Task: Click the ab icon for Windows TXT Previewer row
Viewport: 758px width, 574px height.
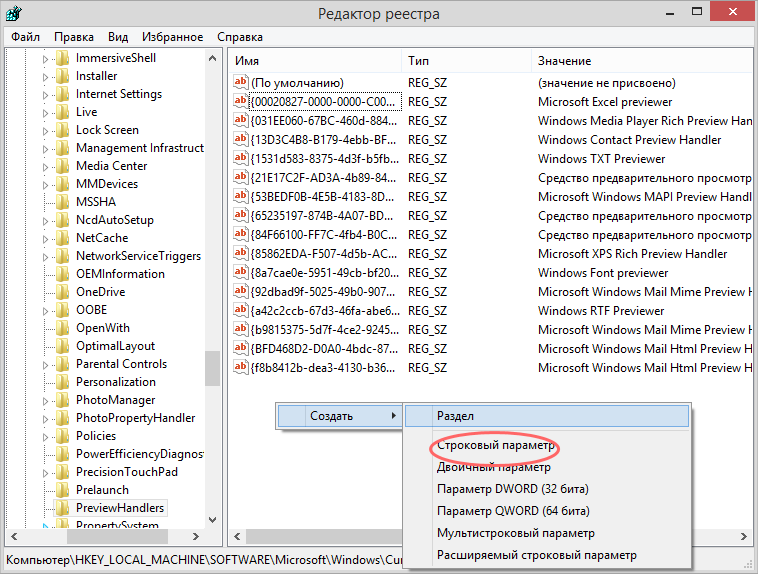Action: [x=240, y=158]
